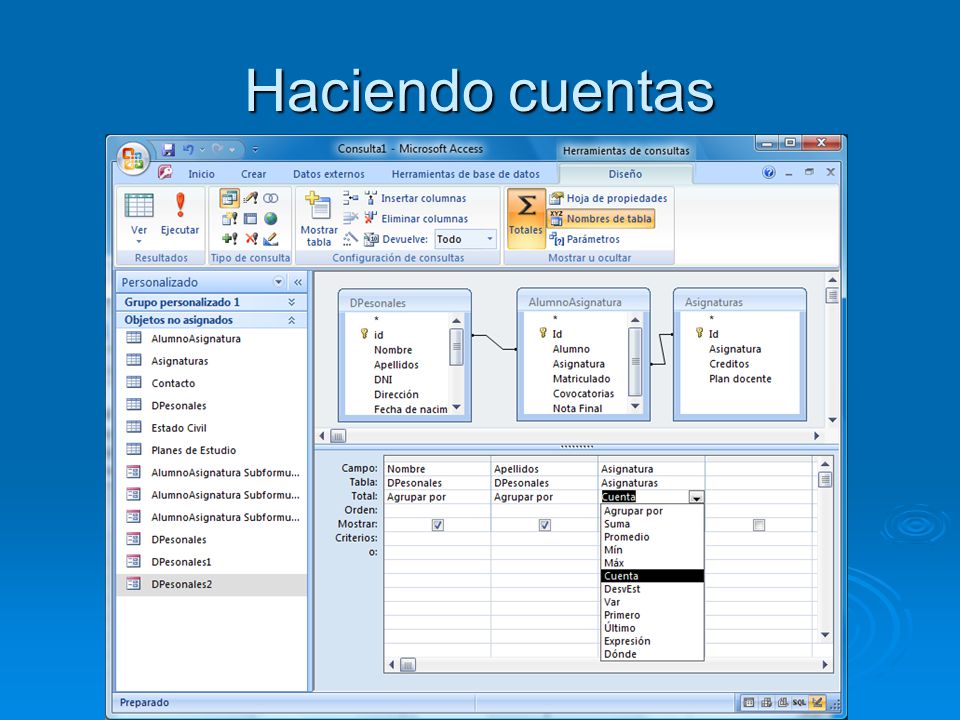Image resolution: width=960 pixels, height=720 pixels.
Task: Expand Grupo personalizado 1
Action: 291,302
